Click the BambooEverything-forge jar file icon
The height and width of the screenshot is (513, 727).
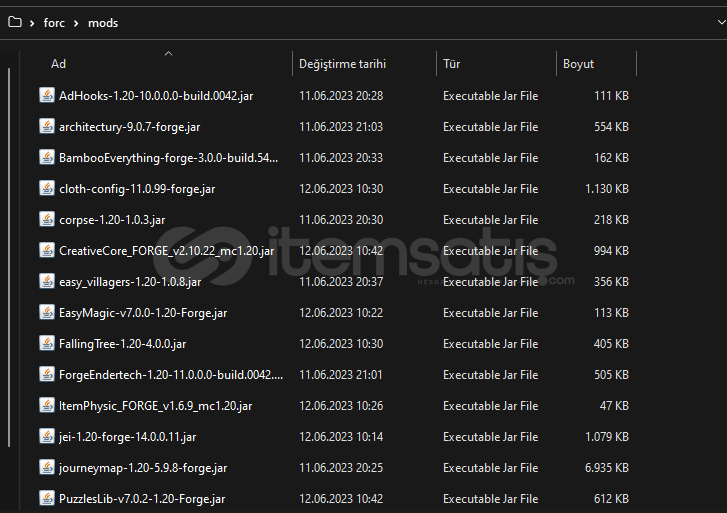click(47, 157)
